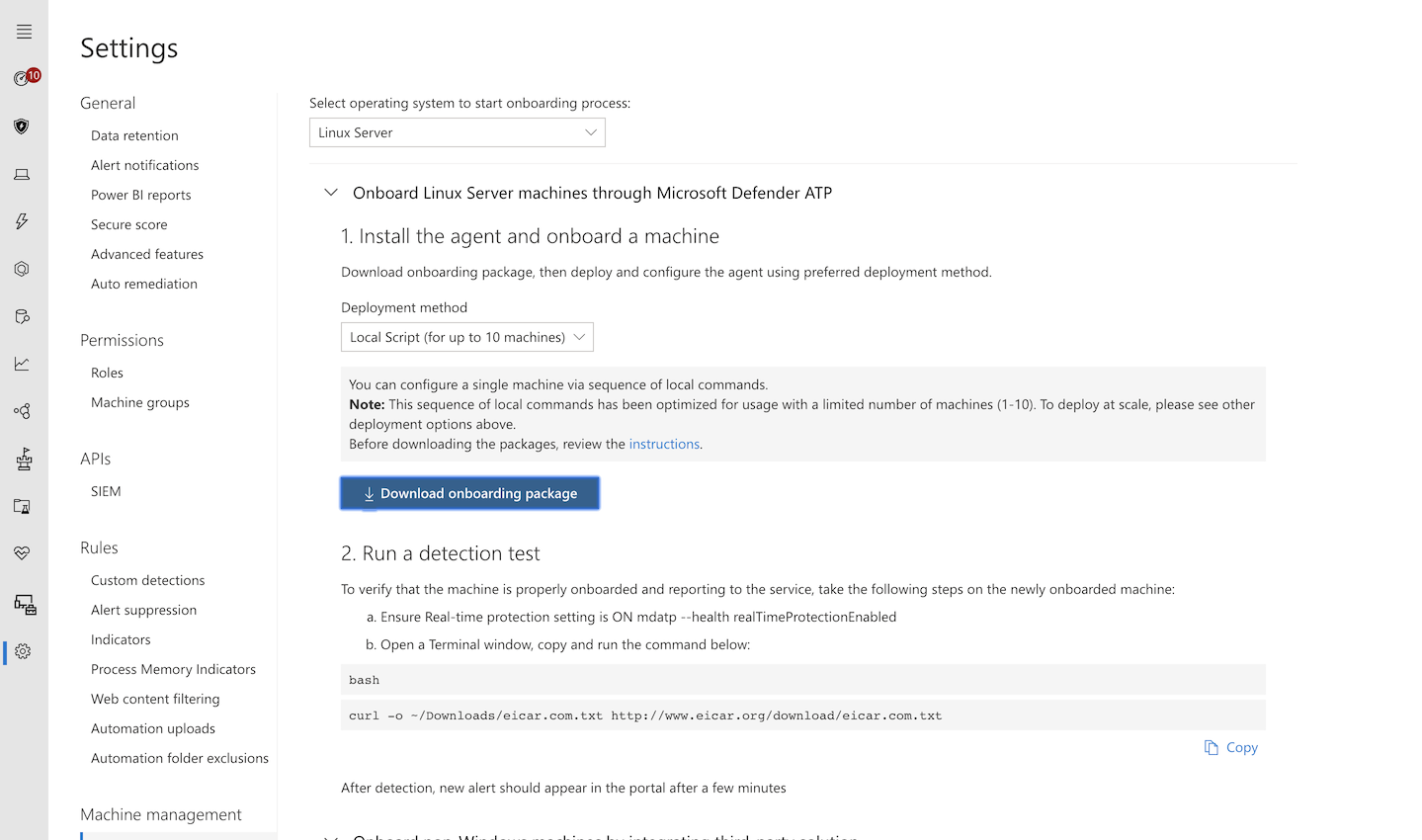Click the settings gear icon in the sidebar
Screen dimensions: 1422x840
[x=23, y=651]
